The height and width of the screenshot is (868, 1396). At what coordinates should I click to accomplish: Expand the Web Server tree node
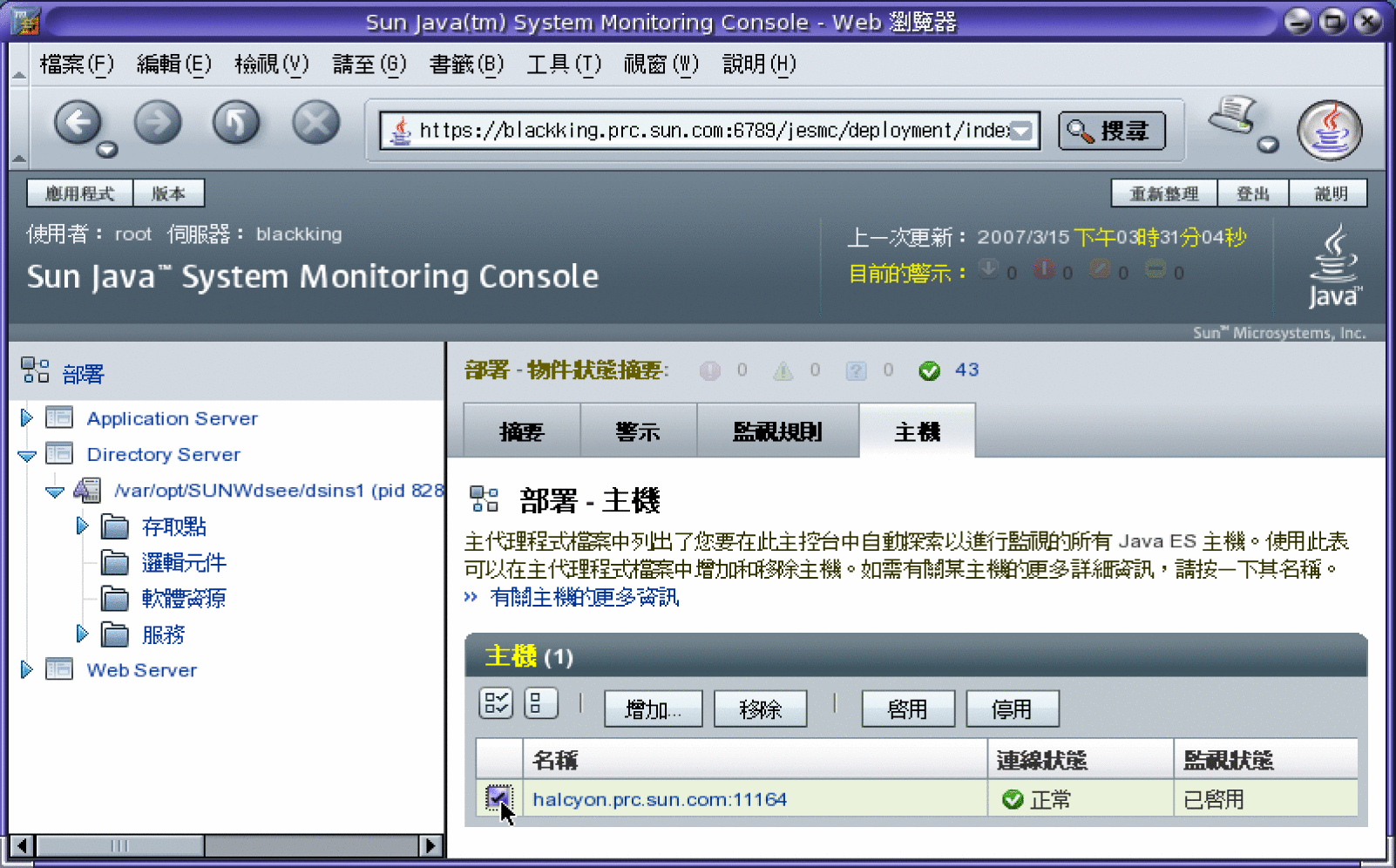point(26,669)
